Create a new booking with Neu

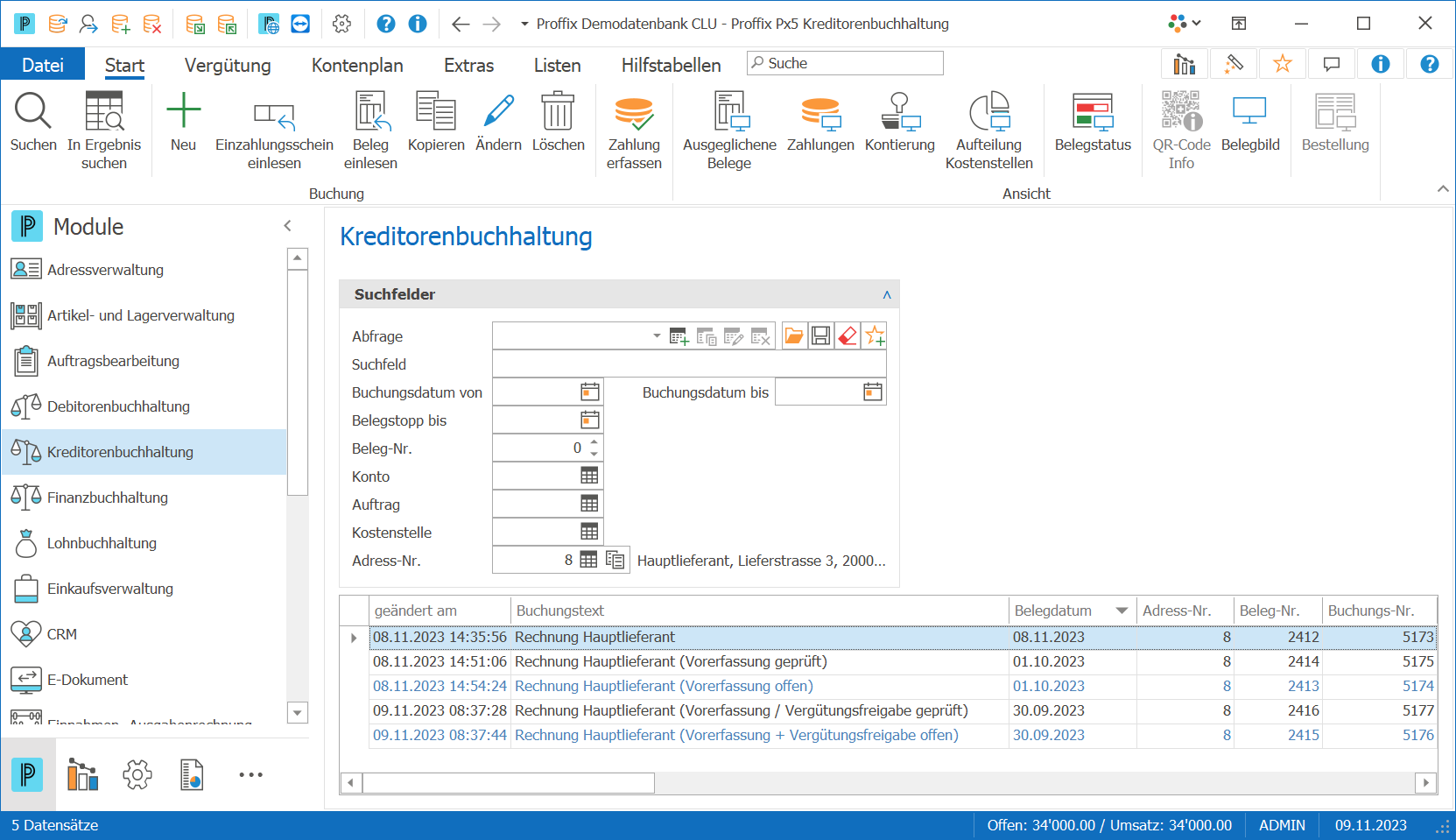pyautogui.click(x=184, y=111)
